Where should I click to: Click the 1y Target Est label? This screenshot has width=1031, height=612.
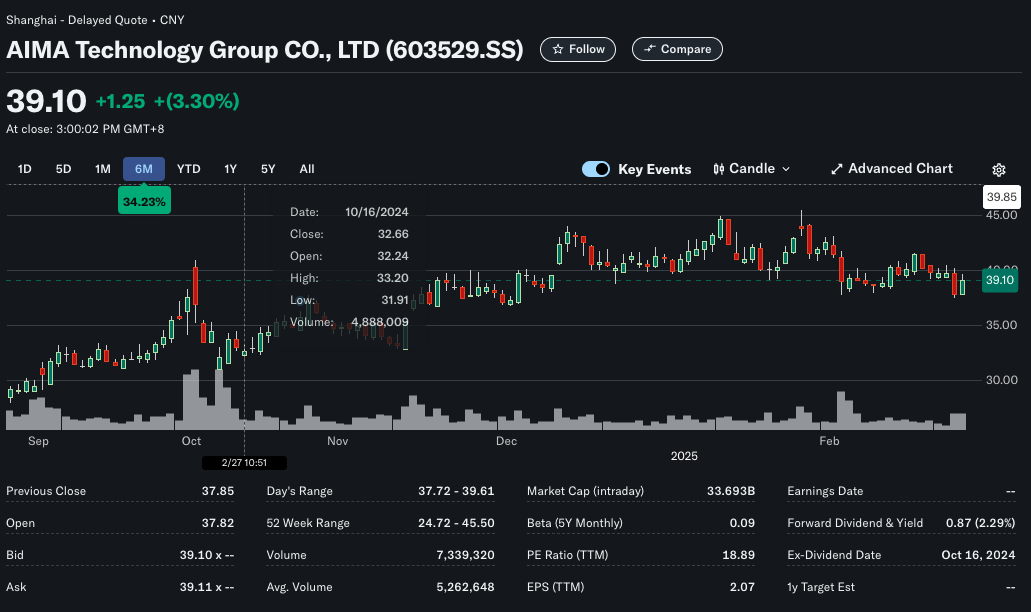[821, 587]
